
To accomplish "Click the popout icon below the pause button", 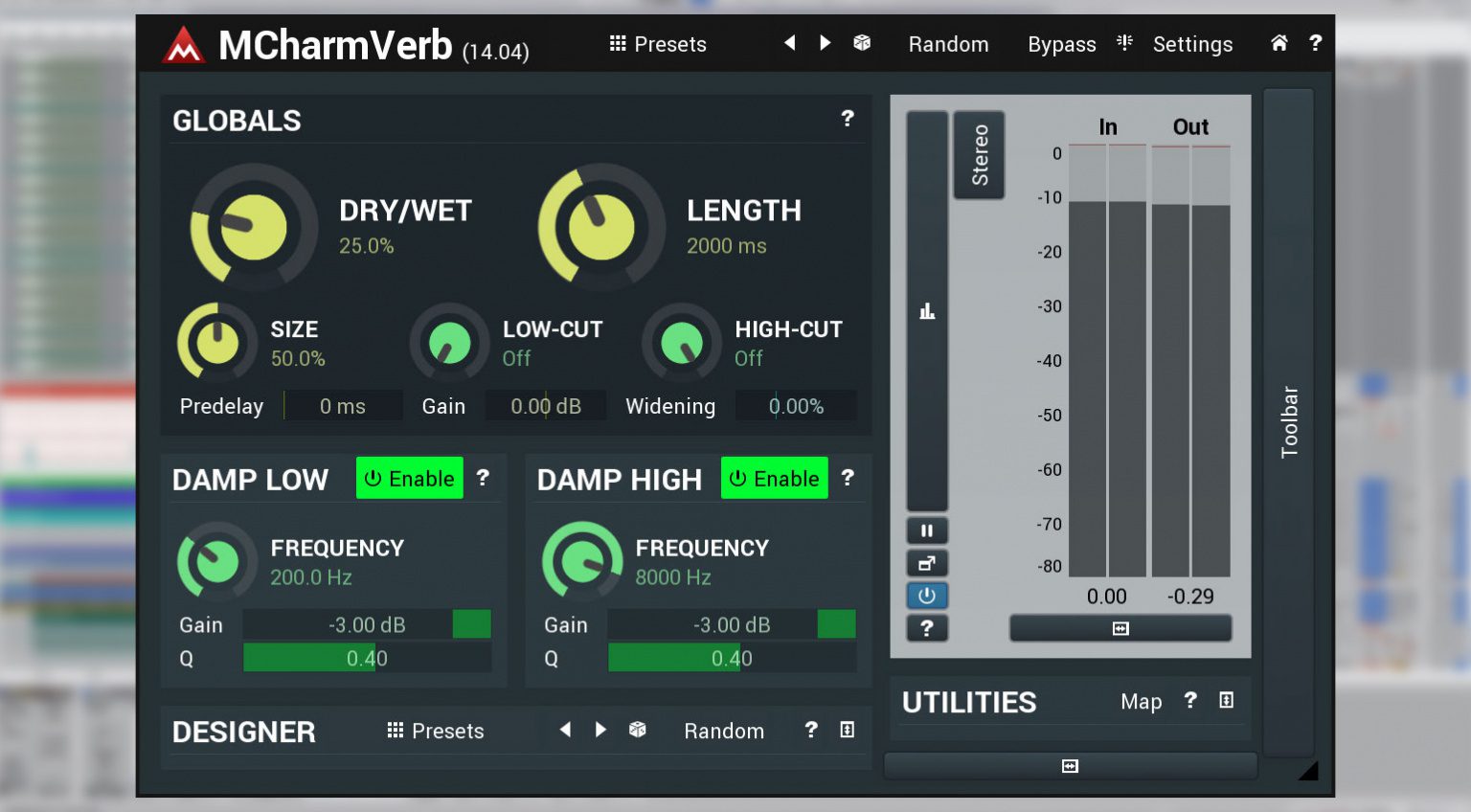I will tap(926, 563).
